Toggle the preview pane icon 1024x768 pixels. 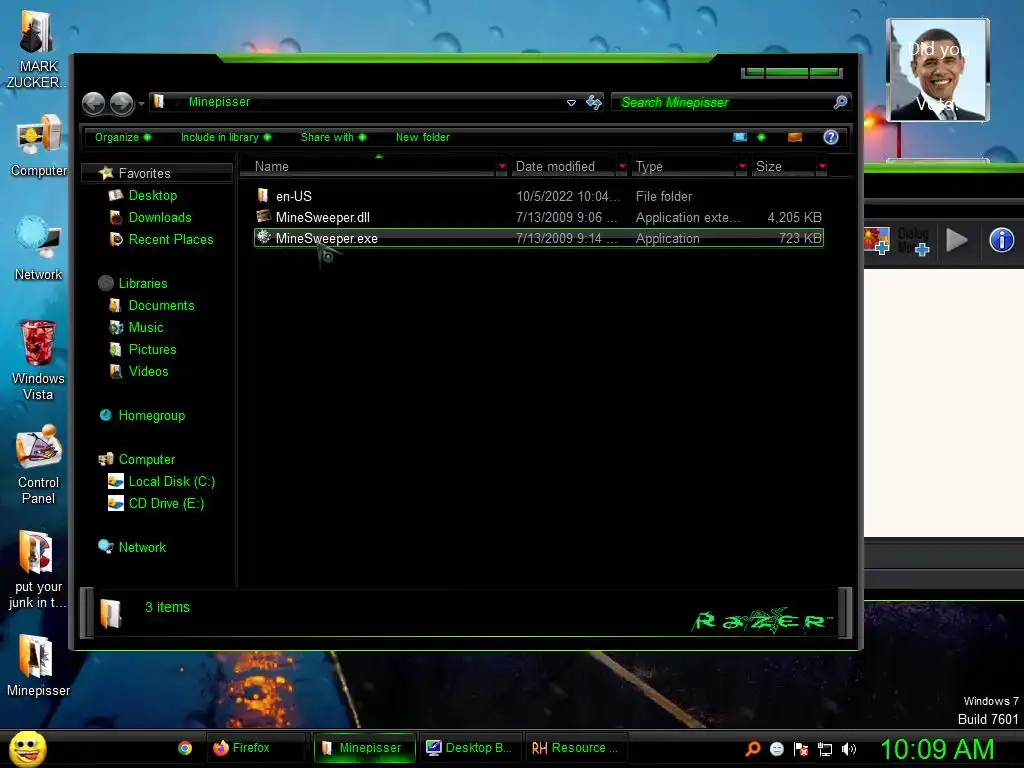(795, 137)
